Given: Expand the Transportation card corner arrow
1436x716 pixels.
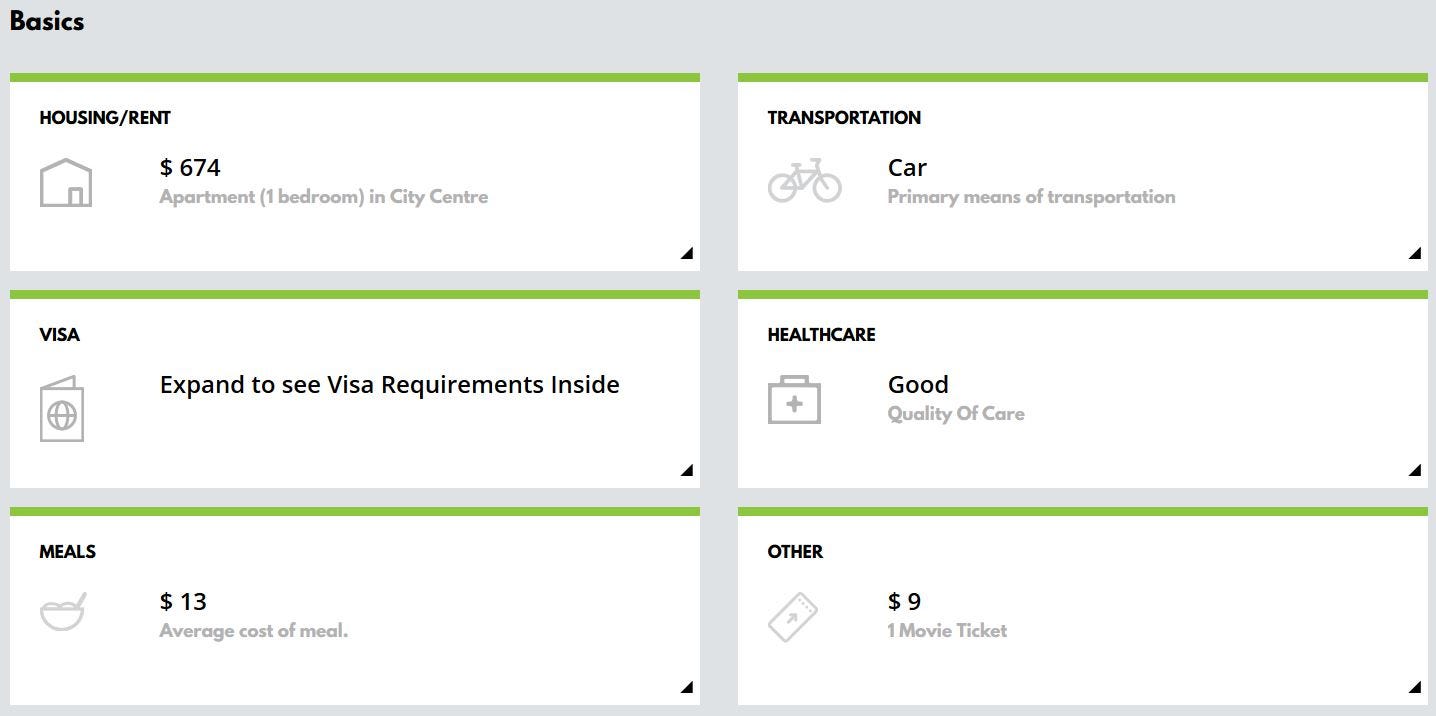Looking at the screenshot, I should click(x=1414, y=254).
